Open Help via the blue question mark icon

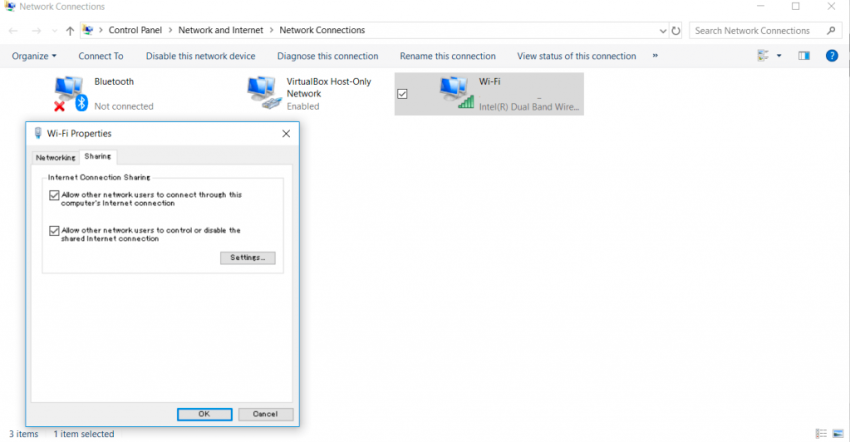point(832,55)
